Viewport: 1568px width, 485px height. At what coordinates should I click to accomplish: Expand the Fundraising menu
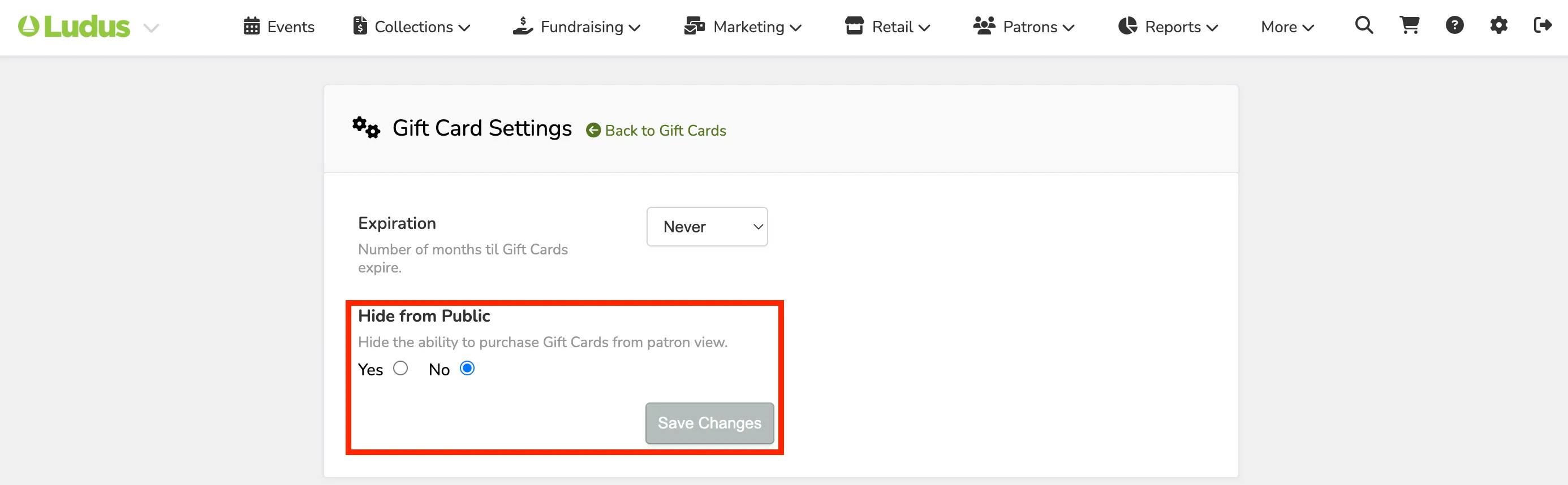576,27
